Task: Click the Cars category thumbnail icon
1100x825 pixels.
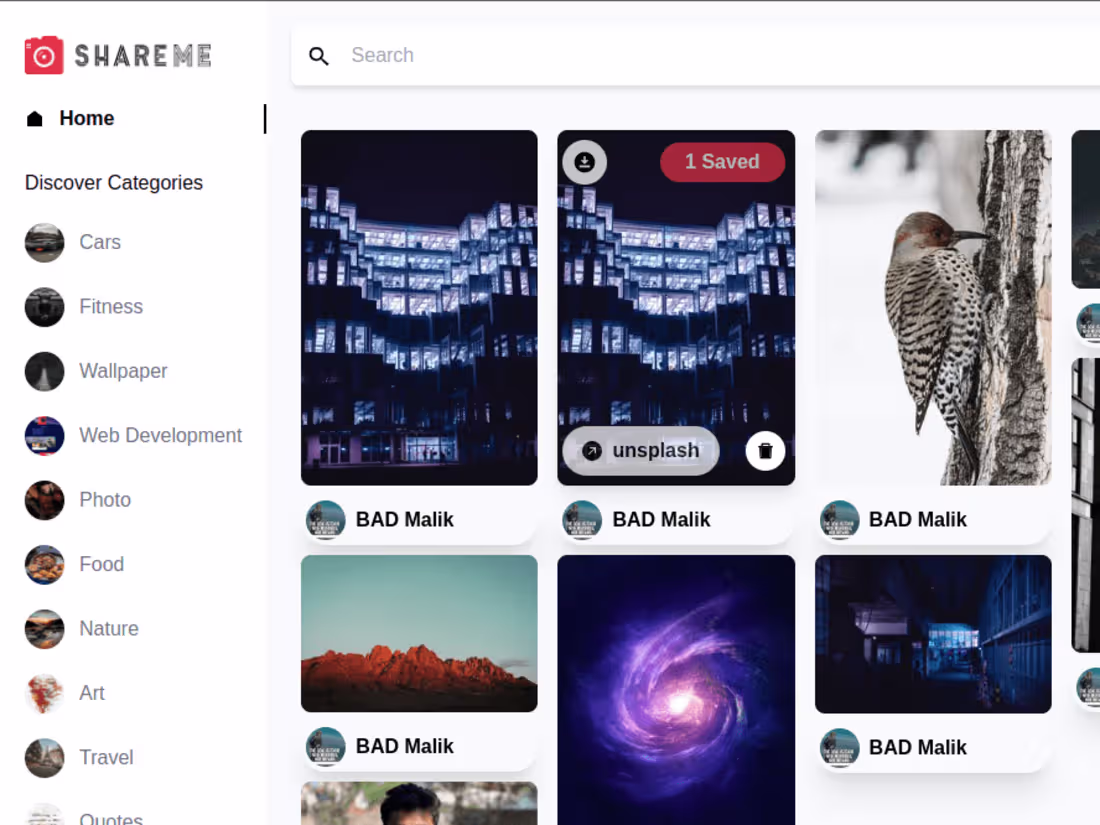Action: click(x=44, y=242)
